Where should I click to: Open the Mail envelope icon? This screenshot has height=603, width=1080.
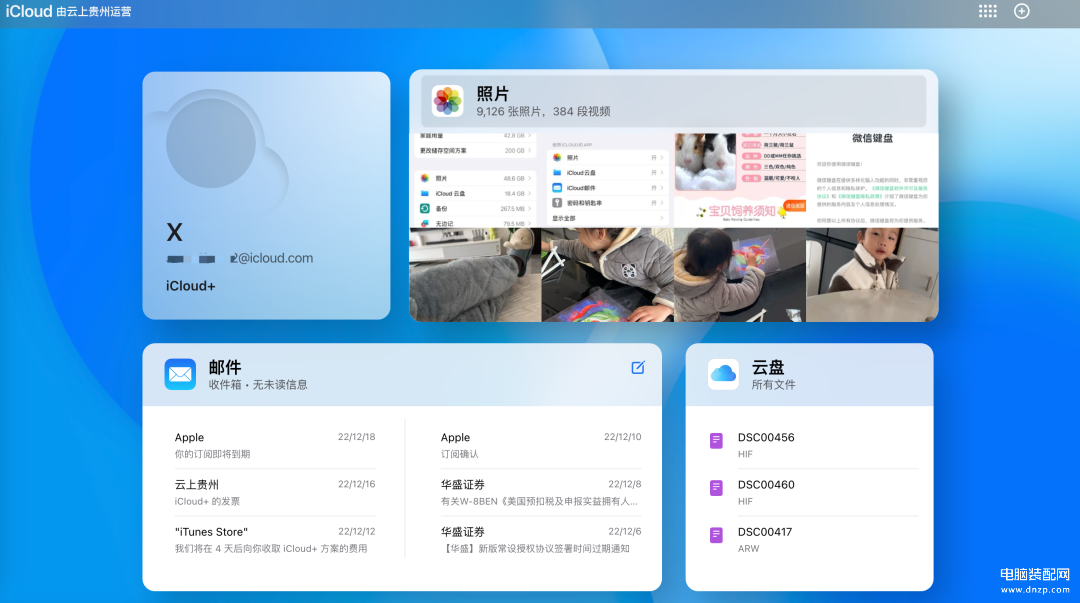click(x=180, y=374)
